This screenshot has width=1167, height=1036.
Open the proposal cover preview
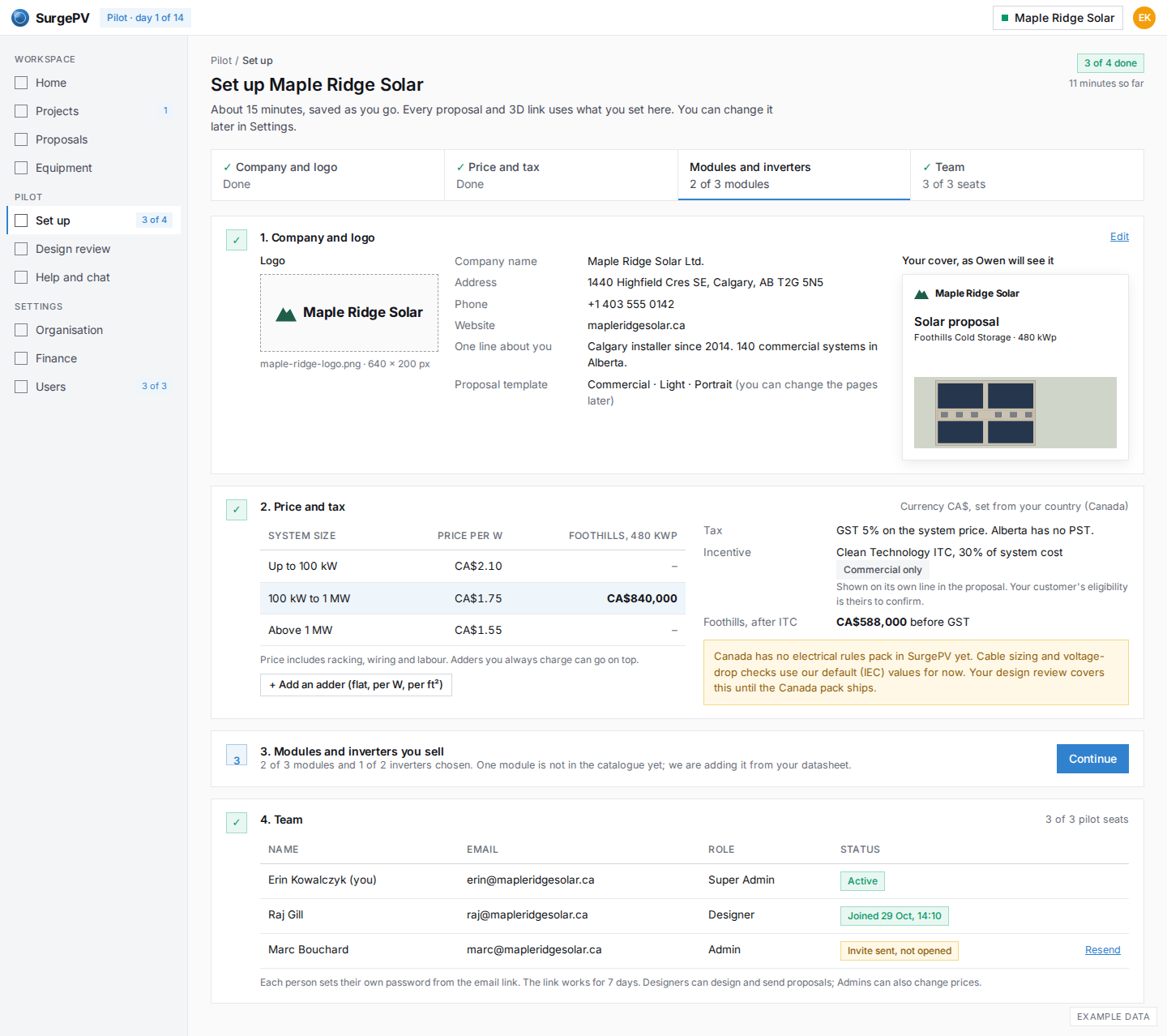pyautogui.click(x=1015, y=367)
